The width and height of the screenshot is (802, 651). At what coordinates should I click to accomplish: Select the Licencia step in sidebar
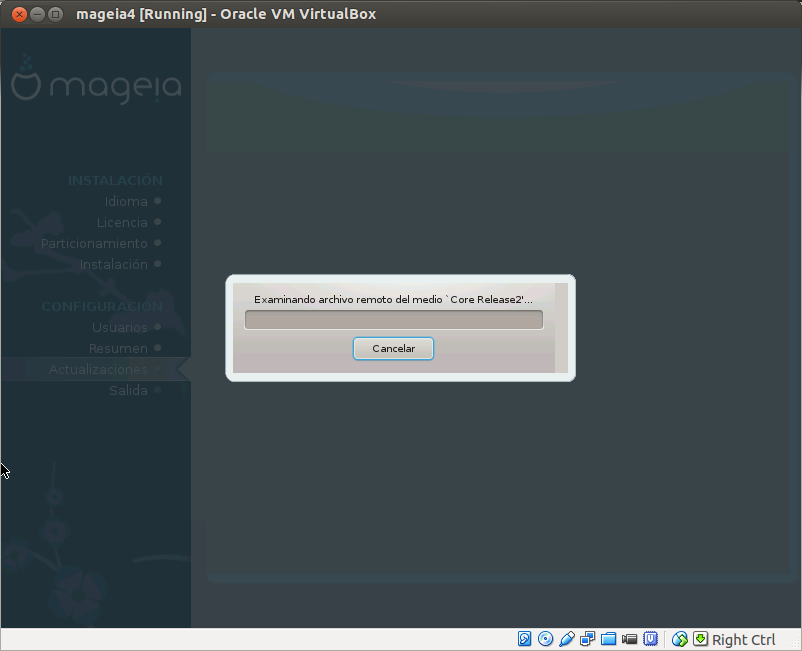[121, 222]
